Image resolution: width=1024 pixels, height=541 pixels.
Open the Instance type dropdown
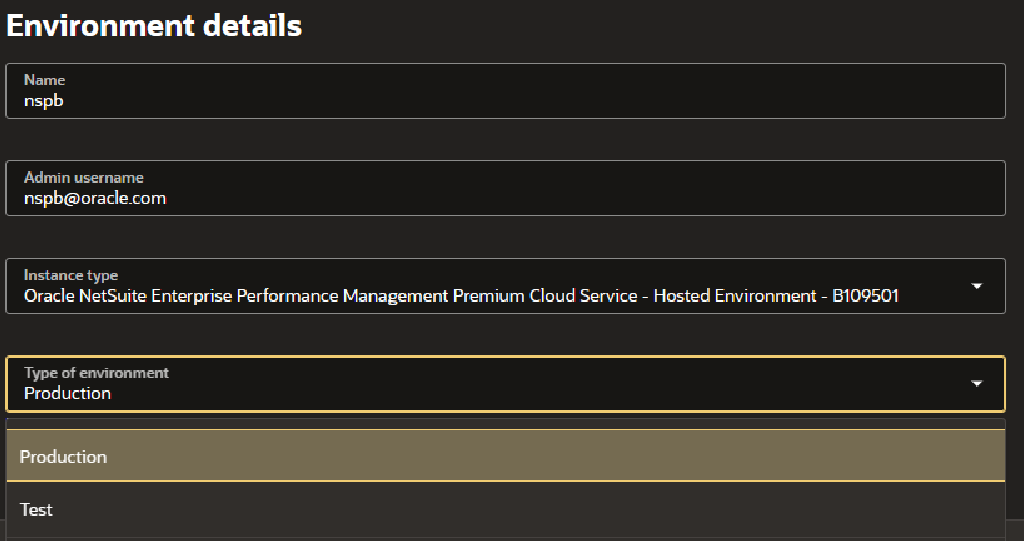[x=505, y=286]
